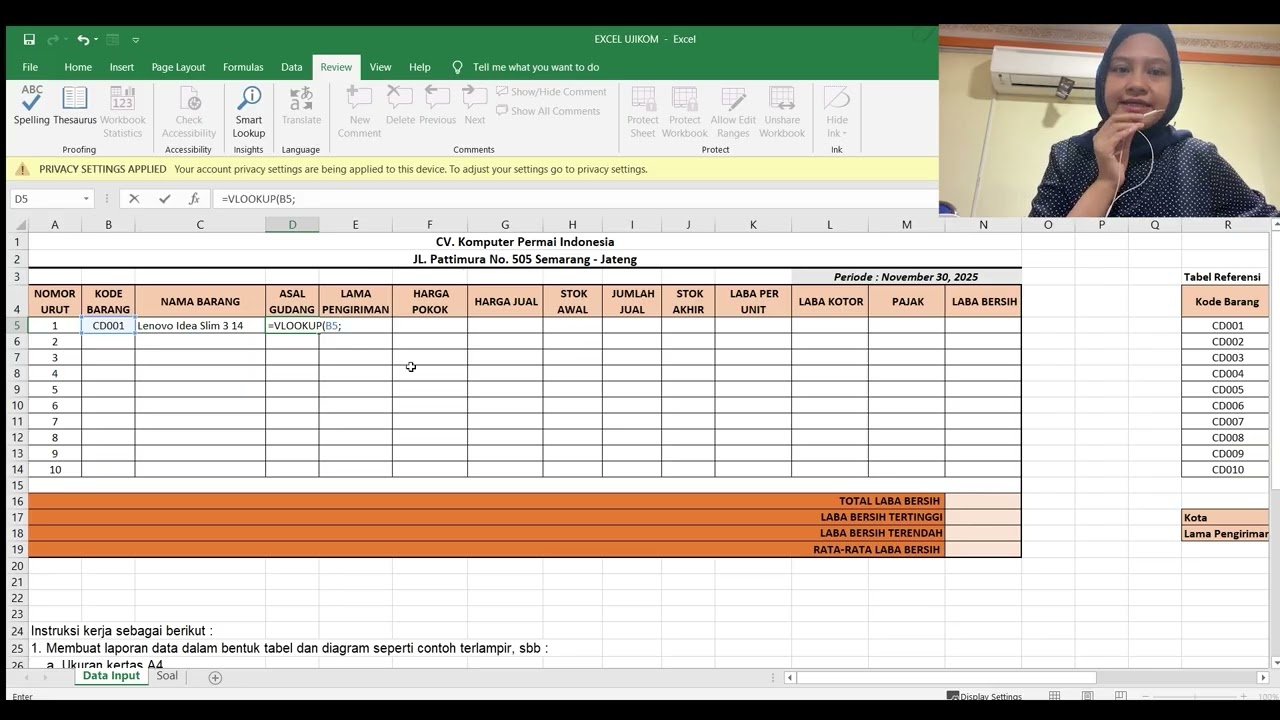Switch to the Formulas tab
This screenshot has height=720, width=1280.
click(243, 67)
